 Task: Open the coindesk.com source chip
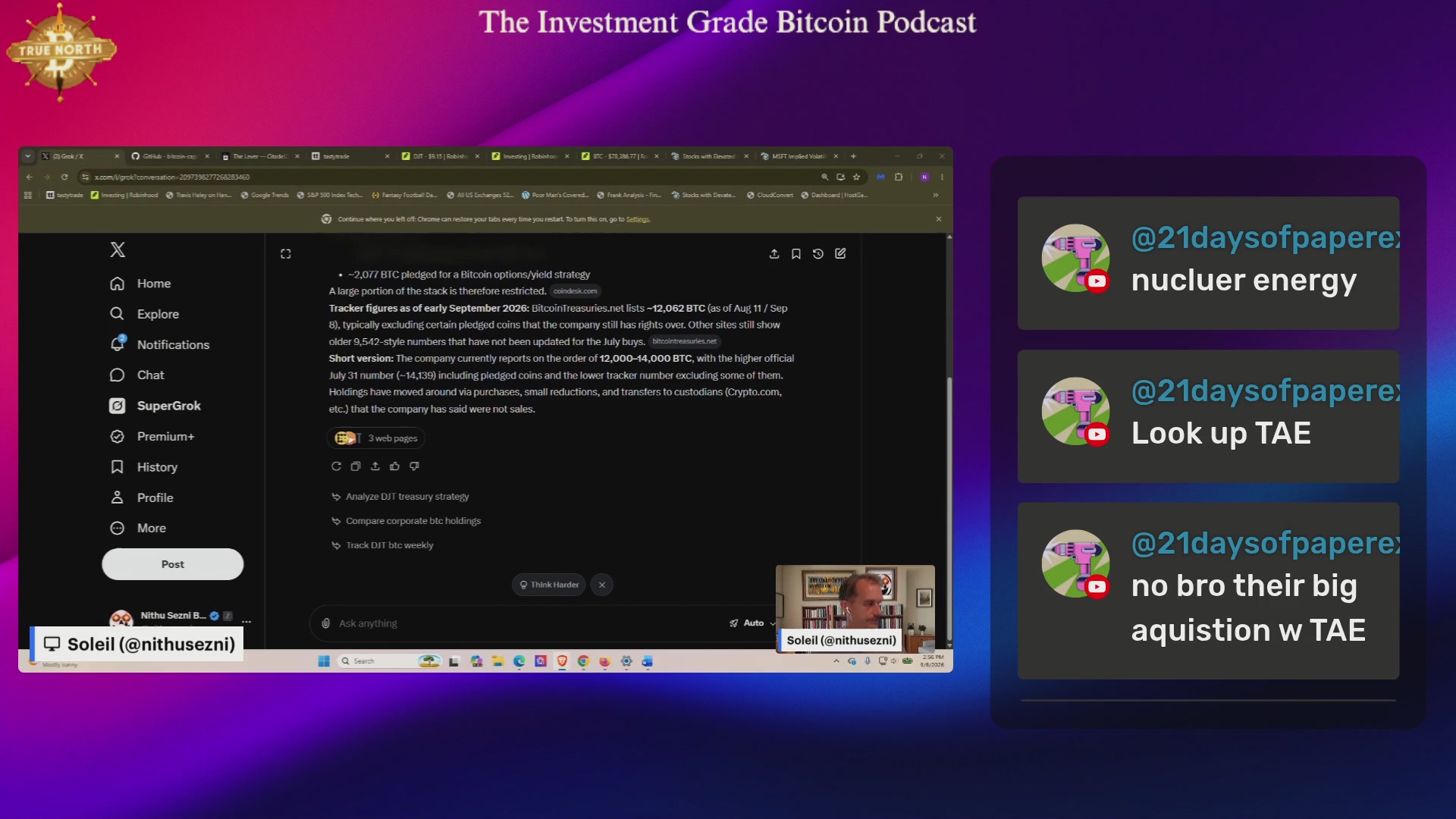pos(575,291)
